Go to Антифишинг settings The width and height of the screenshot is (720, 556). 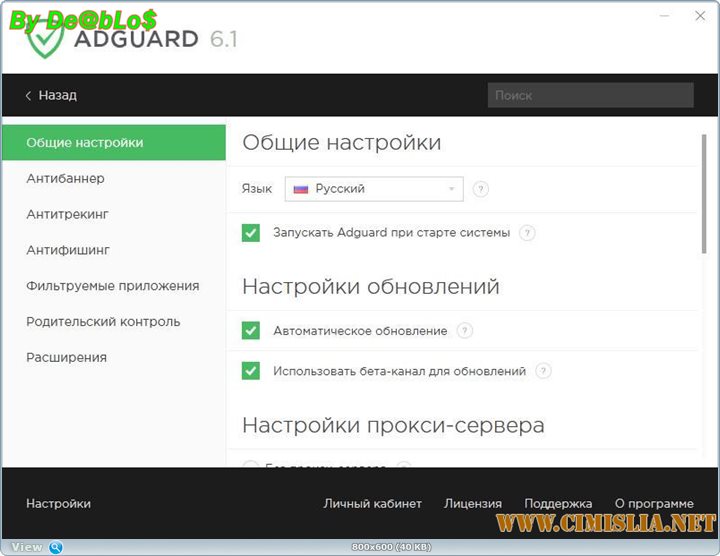pyautogui.click(x=68, y=250)
